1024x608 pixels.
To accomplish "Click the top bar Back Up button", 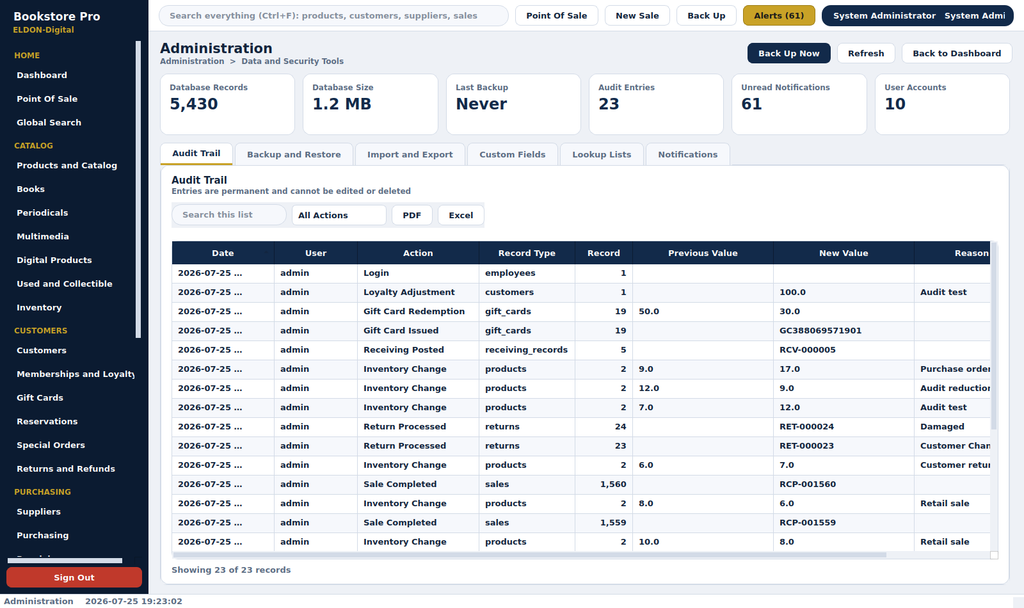I will tap(706, 16).
